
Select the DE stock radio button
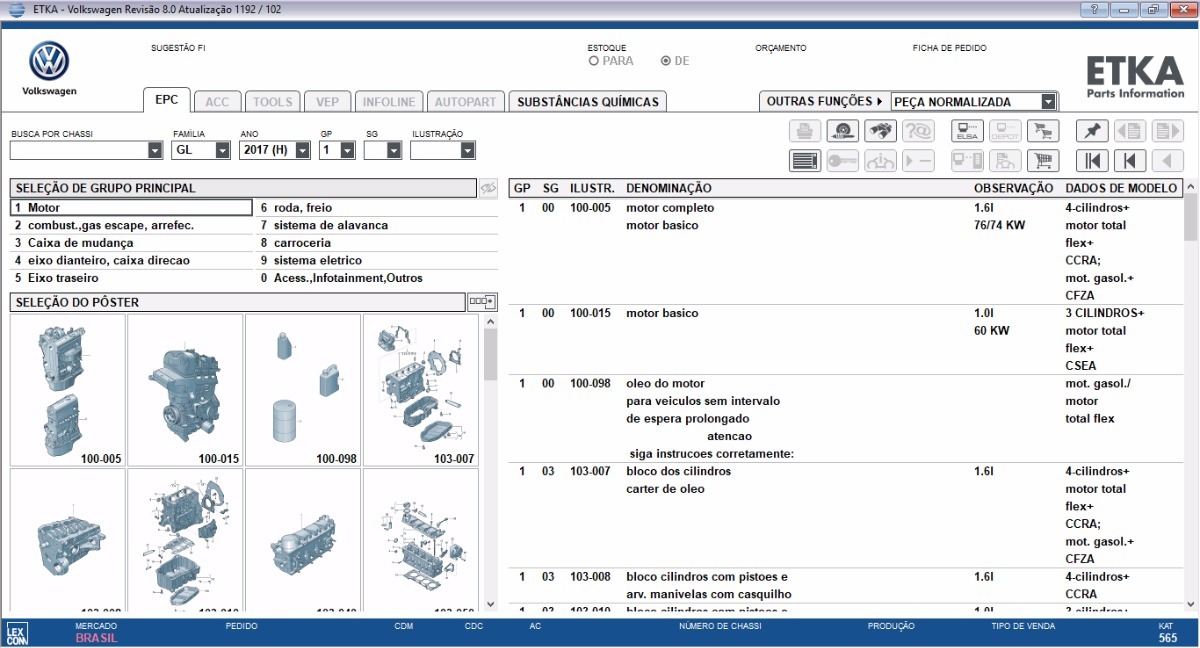(x=666, y=61)
